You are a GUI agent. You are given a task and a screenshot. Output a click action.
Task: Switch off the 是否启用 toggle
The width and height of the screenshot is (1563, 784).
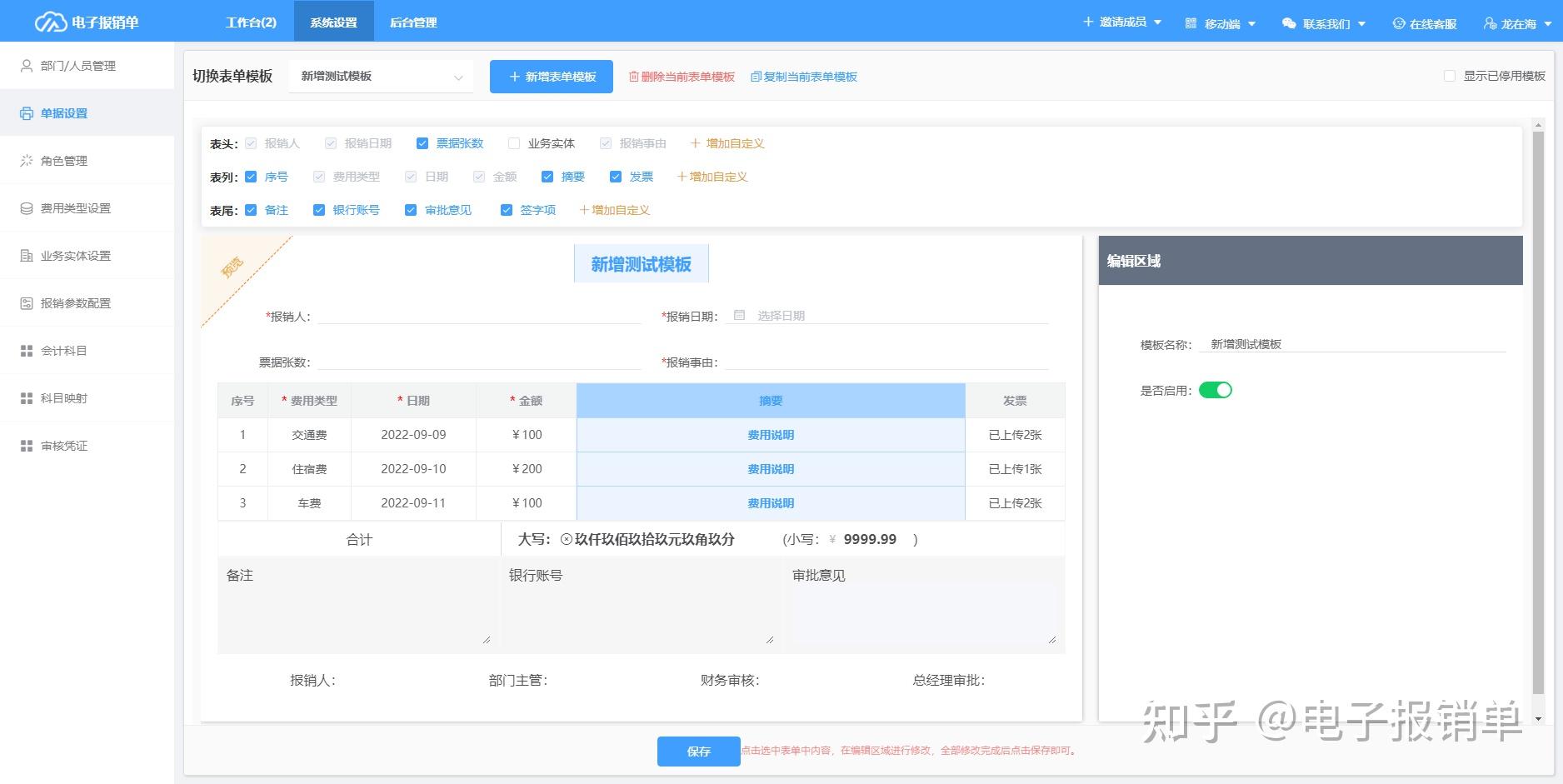tap(1216, 390)
